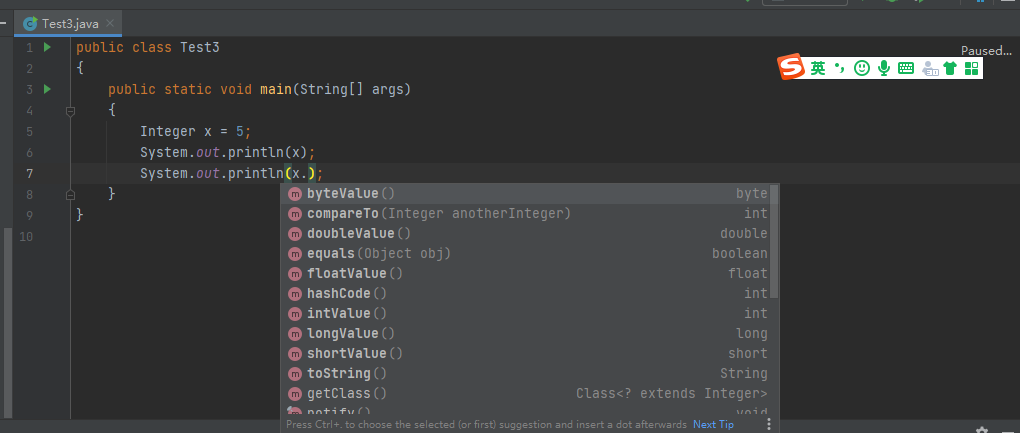Click the fold end marker on line 8
The width and height of the screenshot is (1020, 433).
click(x=70, y=194)
